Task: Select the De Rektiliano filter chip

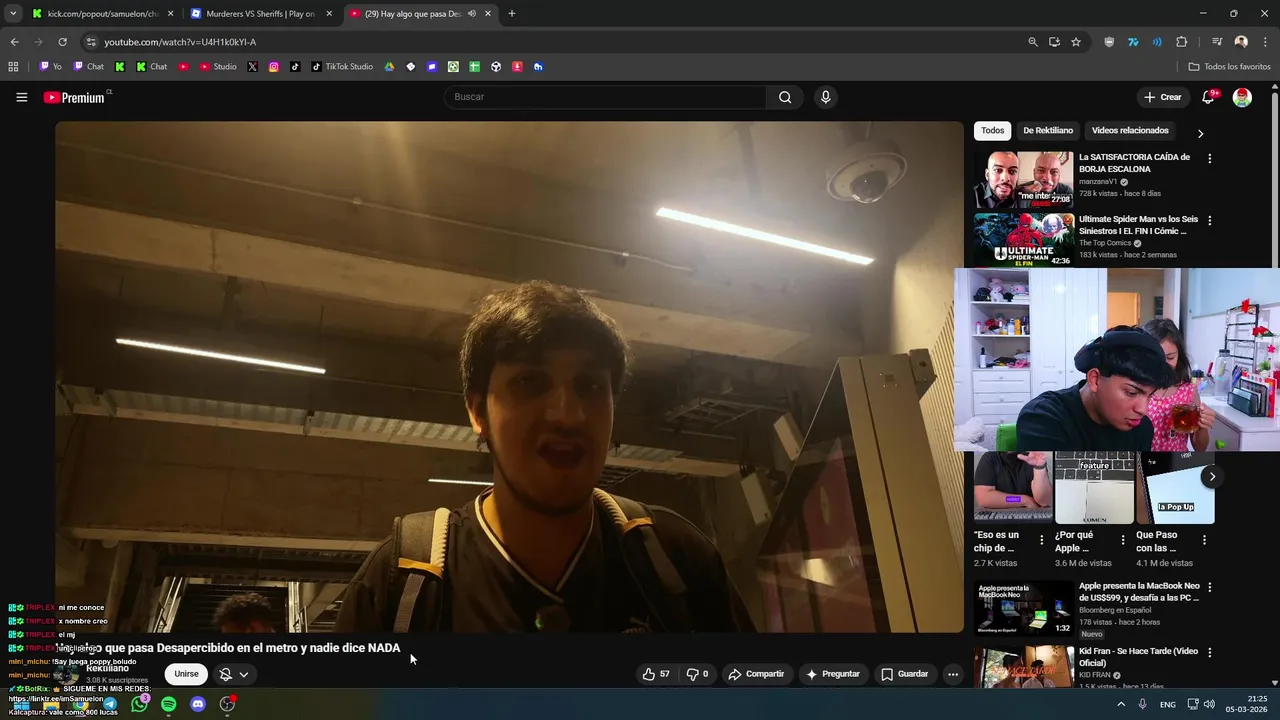Action: [x=1048, y=131]
